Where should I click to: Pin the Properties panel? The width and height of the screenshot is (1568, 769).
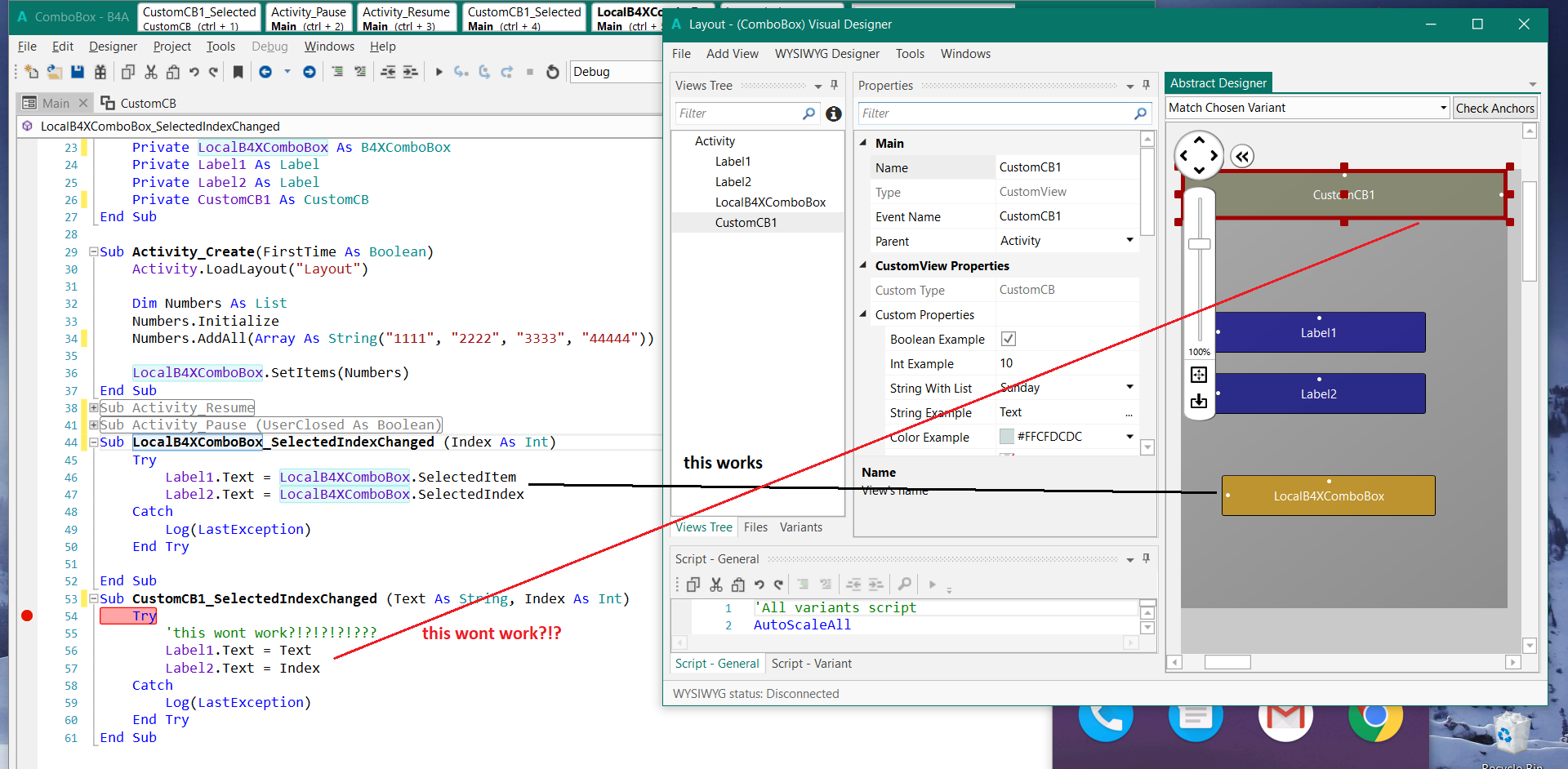coord(1146,85)
